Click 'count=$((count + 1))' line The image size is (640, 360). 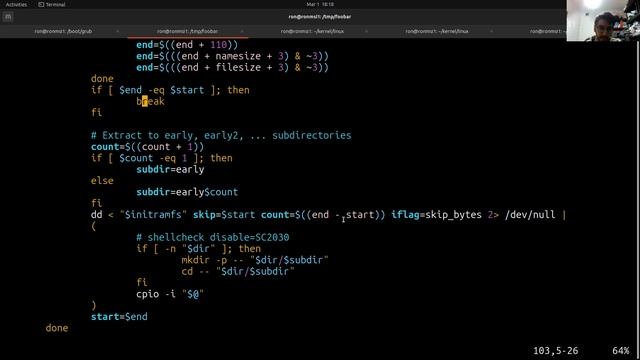[147, 147]
